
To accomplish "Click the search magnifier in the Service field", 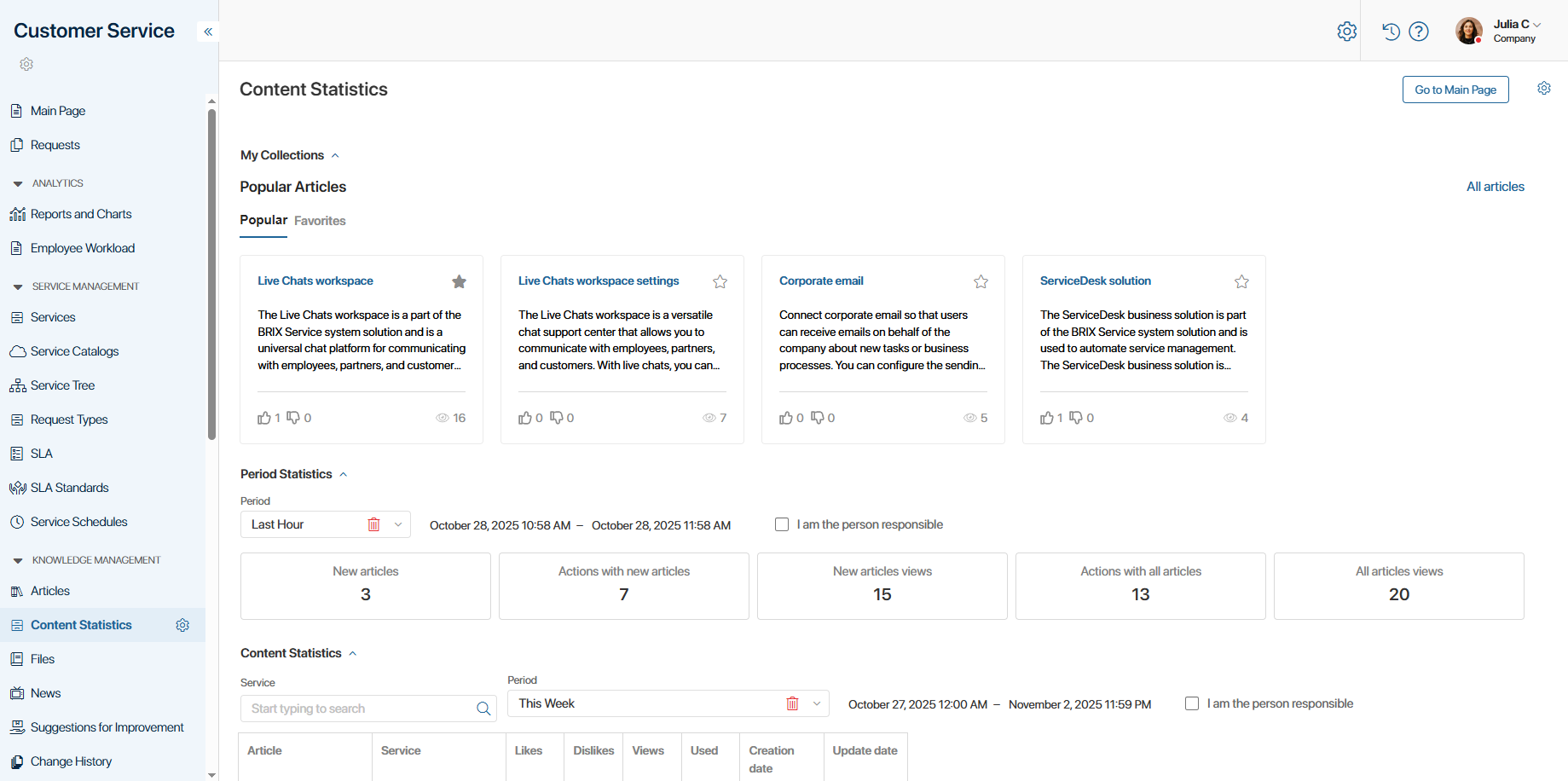I will pyautogui.click(x=483, y=709).
